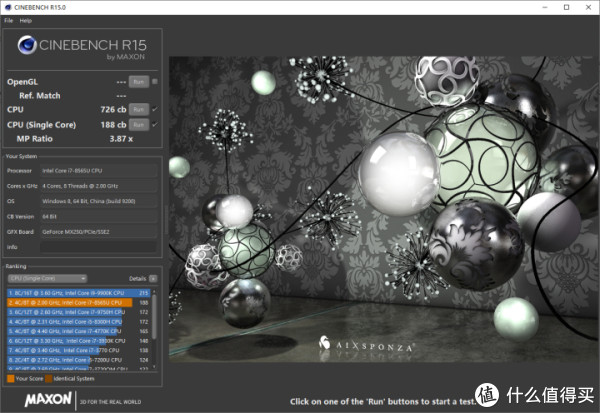Click the orange Your Score swatch
Screen dimensions: 600x413
pos(11,379)
